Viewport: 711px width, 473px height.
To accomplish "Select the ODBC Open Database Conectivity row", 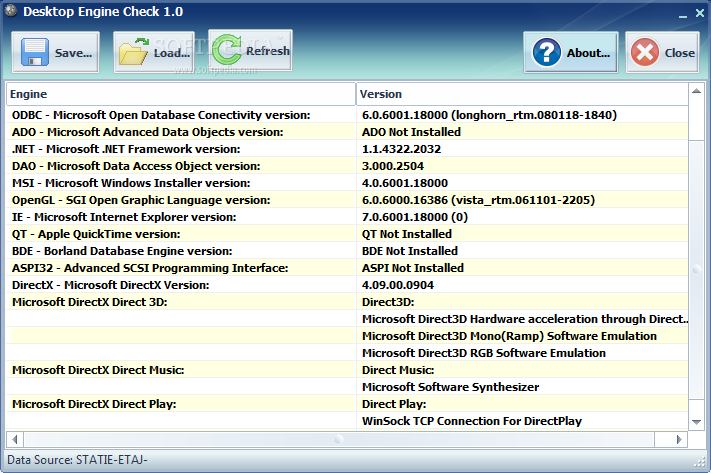I will tap(347, 115).
